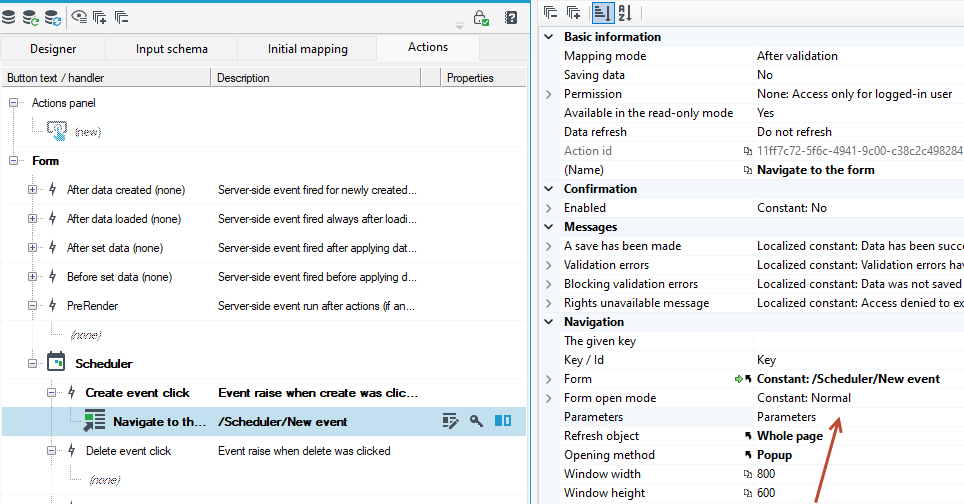Viewport: 964px width, 504px height.
Task: Click database icon with blue sync arrows
Action: pos(53,18)
